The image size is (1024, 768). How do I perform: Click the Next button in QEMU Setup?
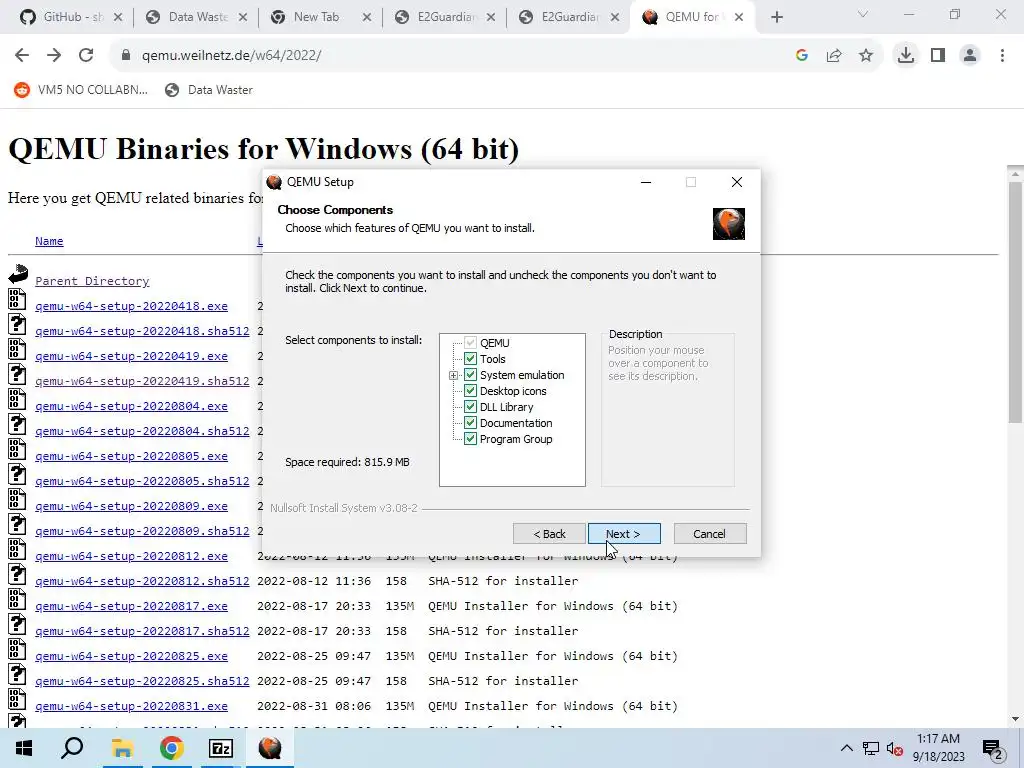(624, 534)
